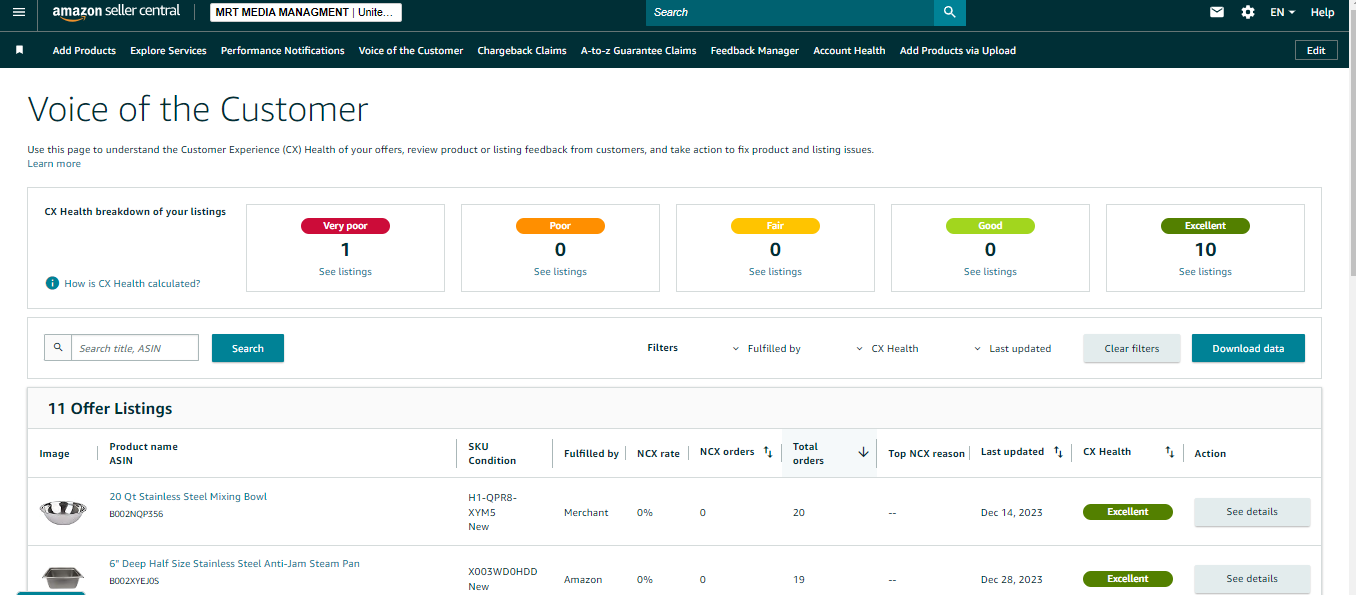This screenshot has height=595, width=1356.
Task: Click the orange Poor badge
Action: [x=560, y=226]
